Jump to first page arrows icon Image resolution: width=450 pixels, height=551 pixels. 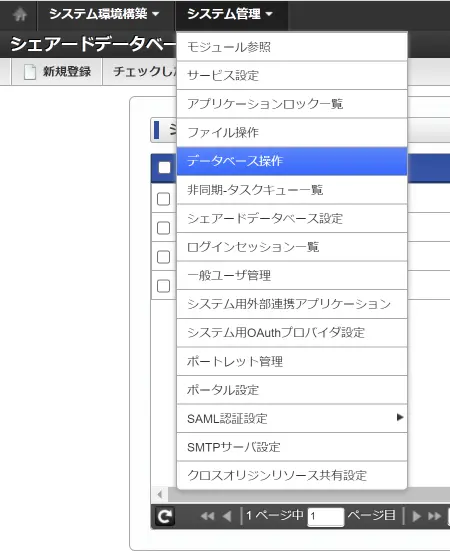207,516
